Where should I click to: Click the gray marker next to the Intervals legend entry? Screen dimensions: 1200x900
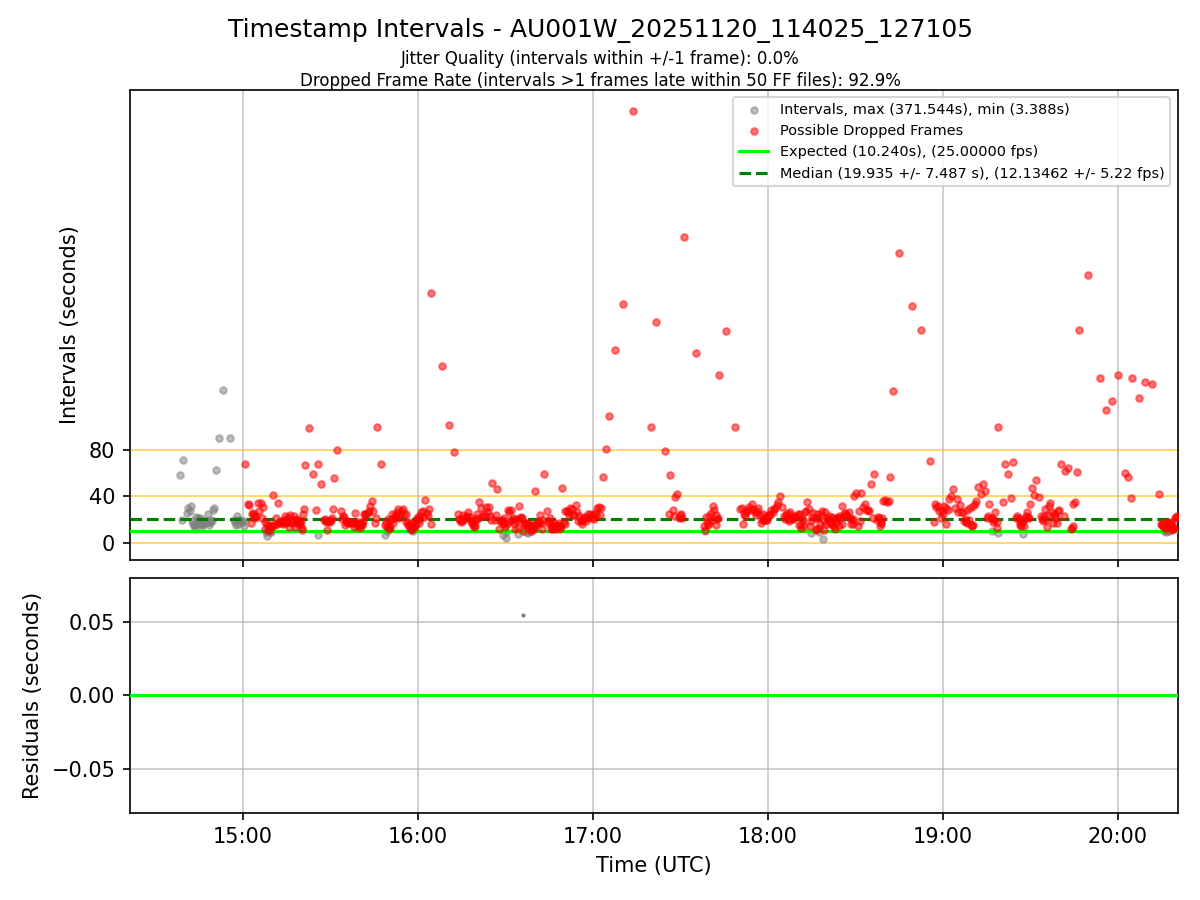pos(754,110)
